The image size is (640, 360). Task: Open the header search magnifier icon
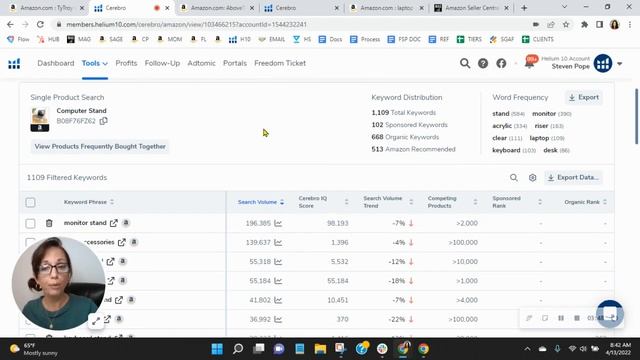pos(465,63)
